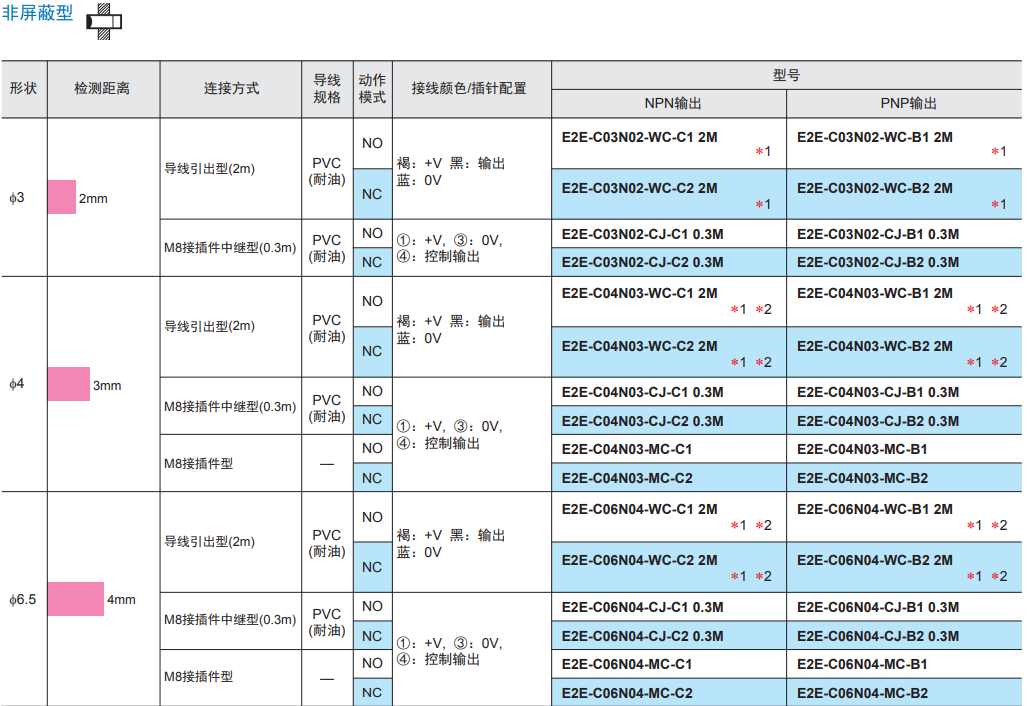This screenshot has width=1030, height=706.
Task: Click M8接插件中继型(0.3m) in the φ4 group
Action: [230, 407]
